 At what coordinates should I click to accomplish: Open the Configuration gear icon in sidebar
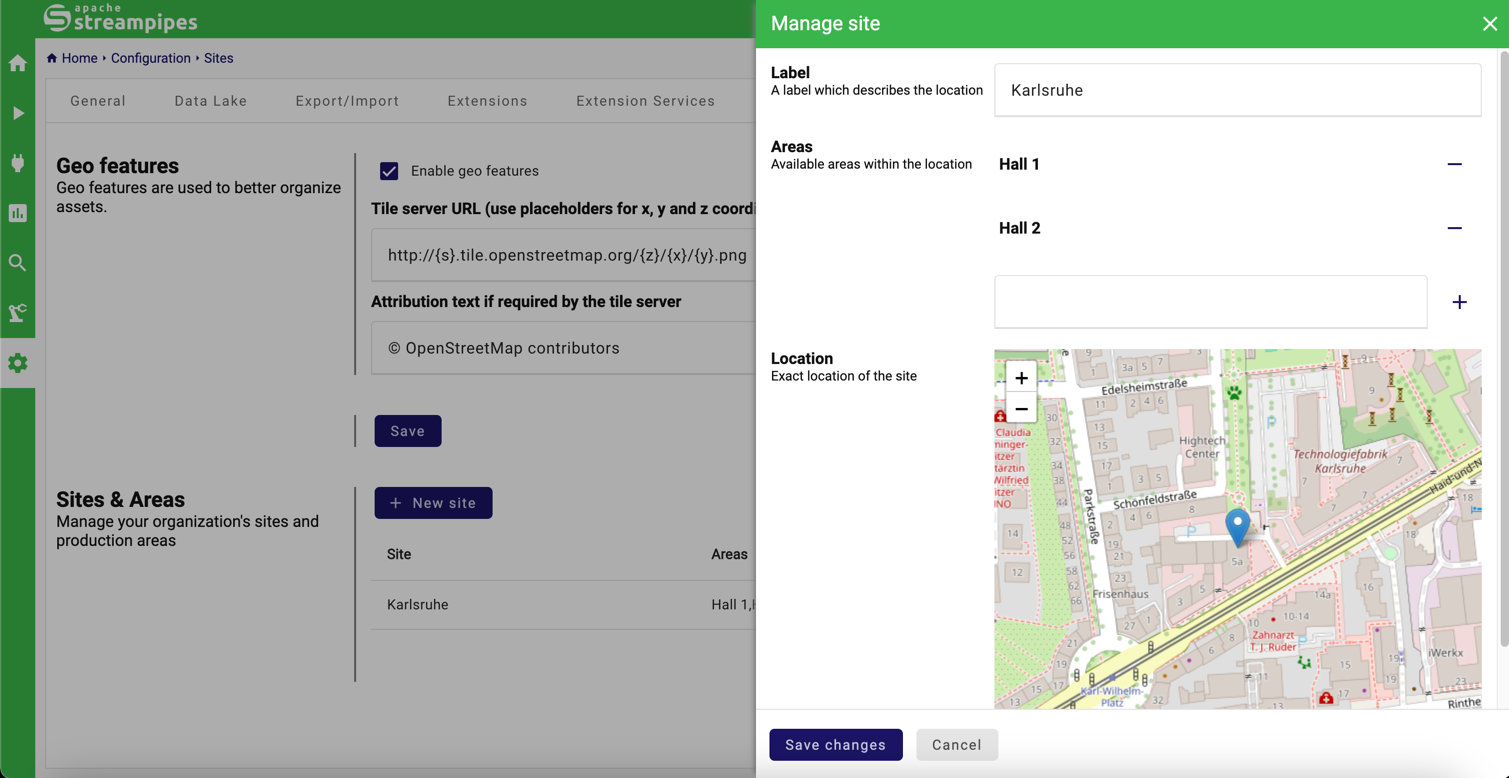18,363
